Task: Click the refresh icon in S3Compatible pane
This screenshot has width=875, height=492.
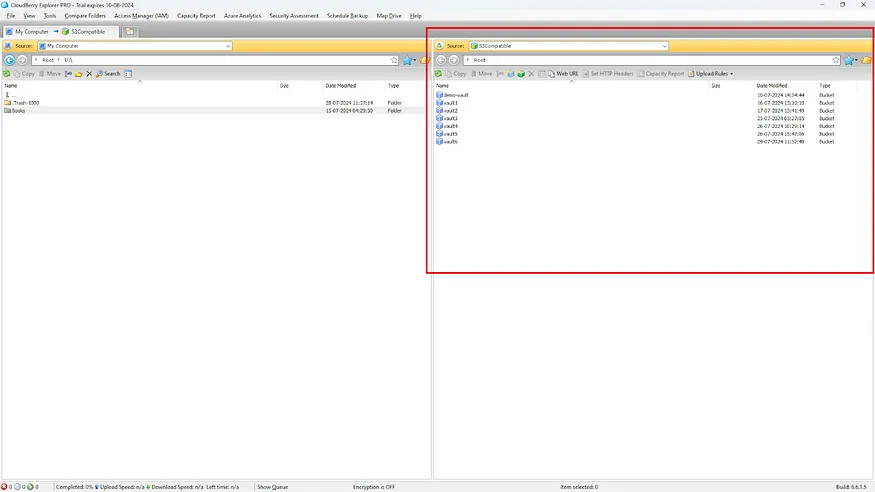Action: click(439, 73)
